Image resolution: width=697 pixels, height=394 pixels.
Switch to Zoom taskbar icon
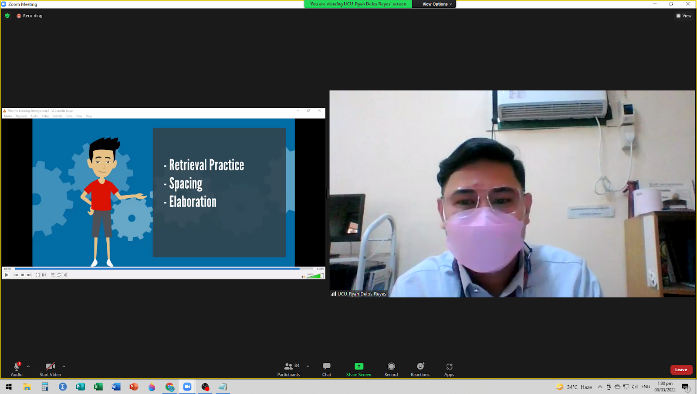point(187,387)
